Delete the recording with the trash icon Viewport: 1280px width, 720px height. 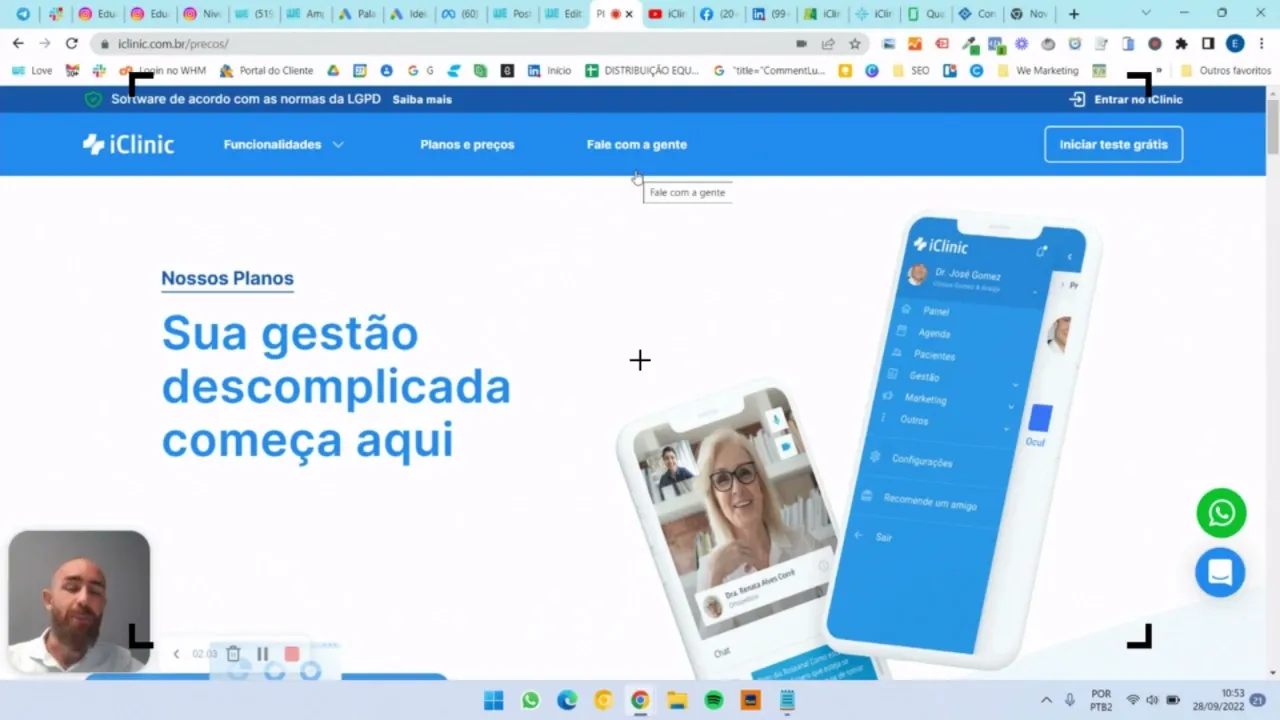[x=233, y=654]
